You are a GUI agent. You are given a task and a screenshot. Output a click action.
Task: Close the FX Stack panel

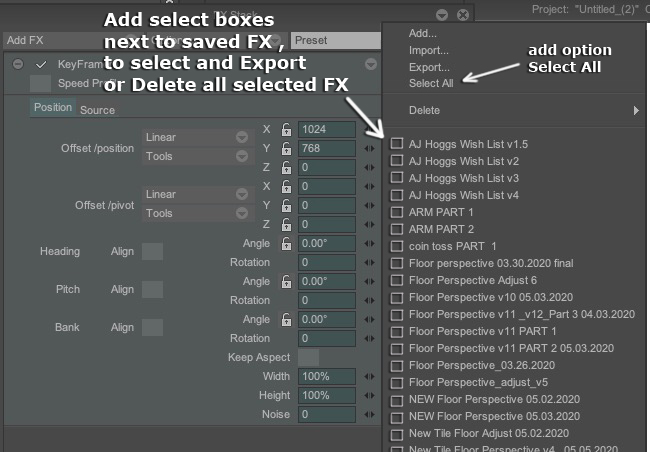coord(463,15)
